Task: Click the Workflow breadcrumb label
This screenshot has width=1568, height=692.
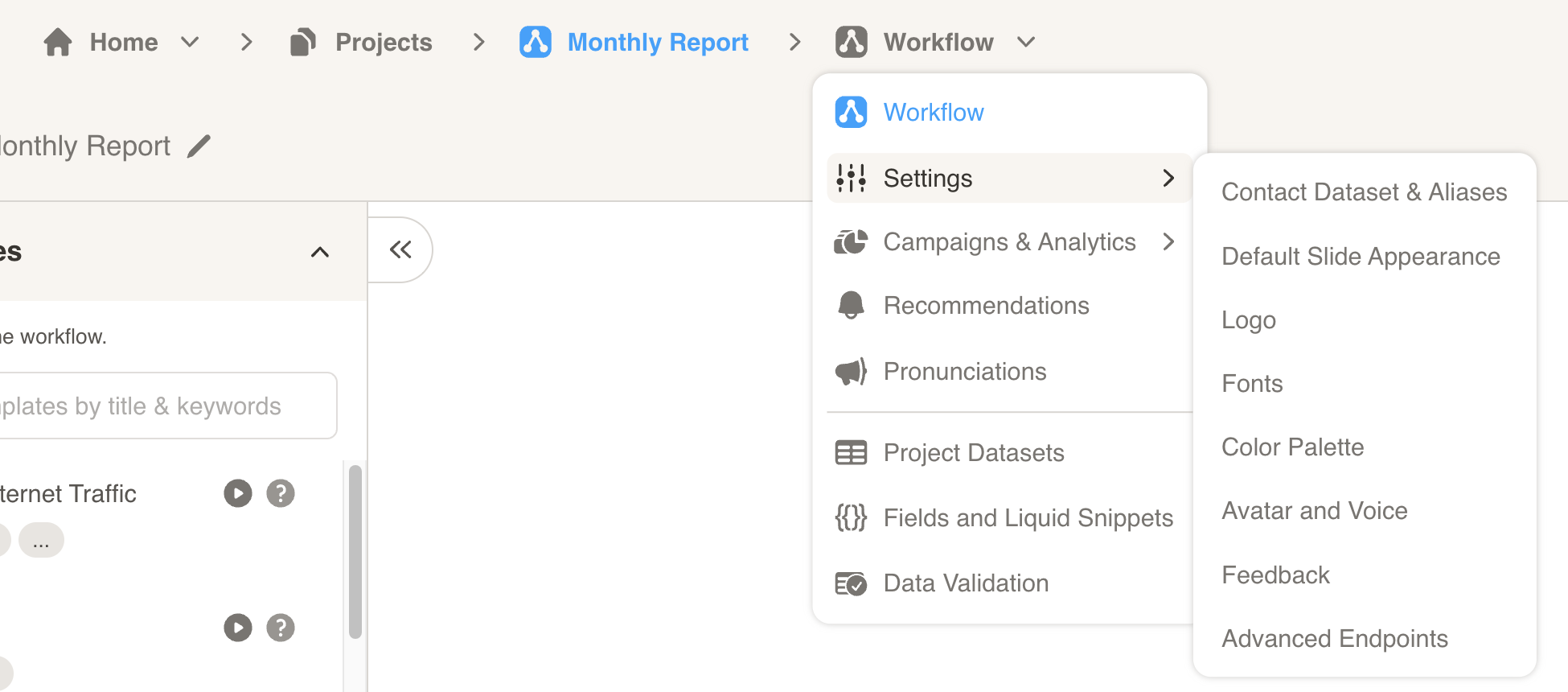Action: point(938,42)
